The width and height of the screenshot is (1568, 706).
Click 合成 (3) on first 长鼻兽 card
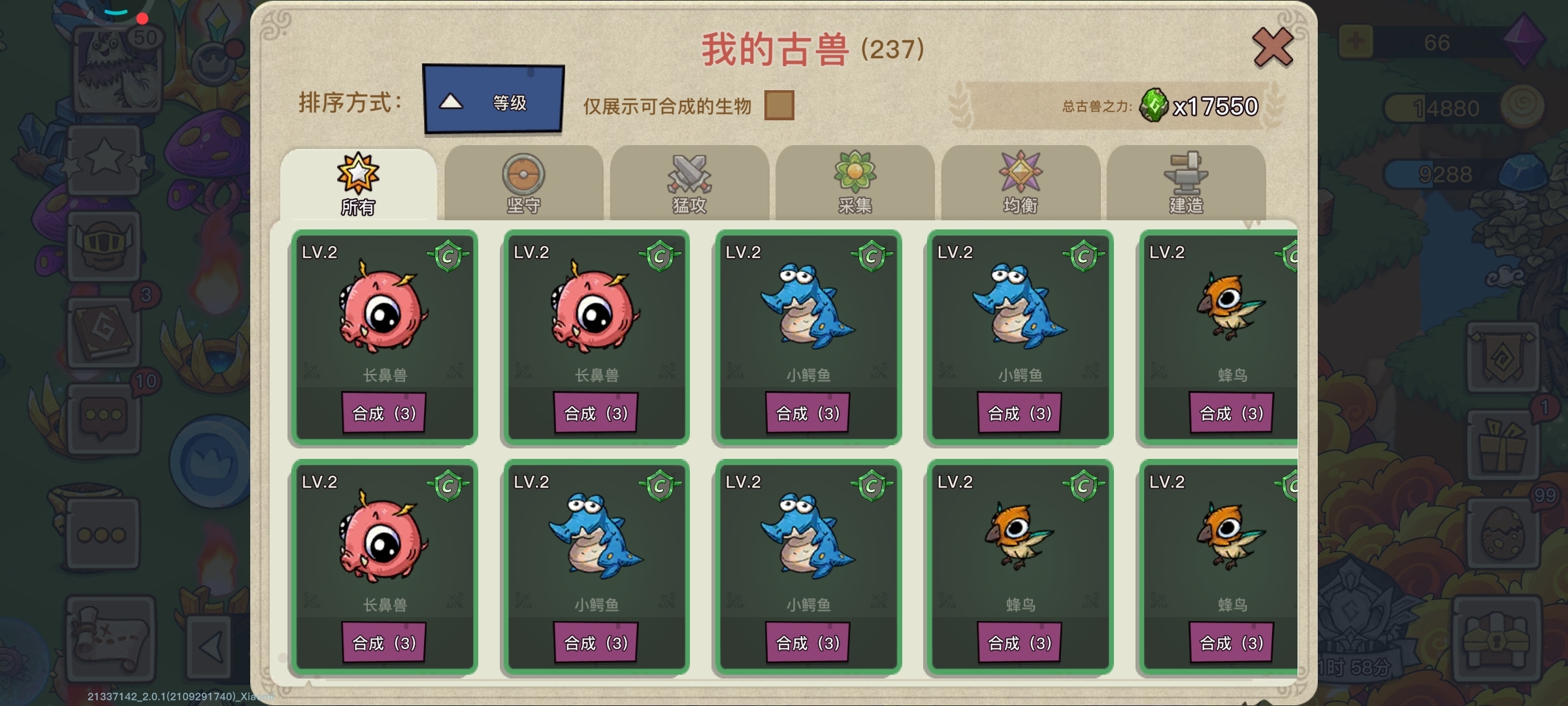(384, 413)
